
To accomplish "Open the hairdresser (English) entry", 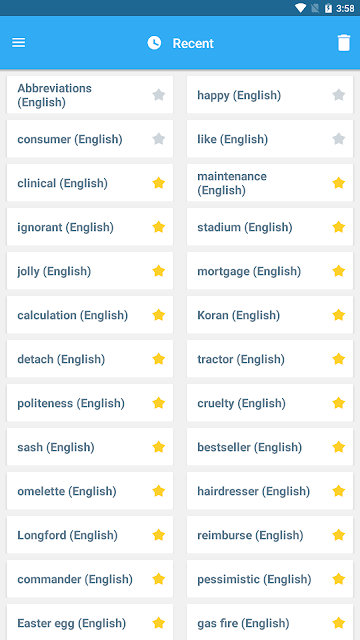I will [x=270, y=491].
